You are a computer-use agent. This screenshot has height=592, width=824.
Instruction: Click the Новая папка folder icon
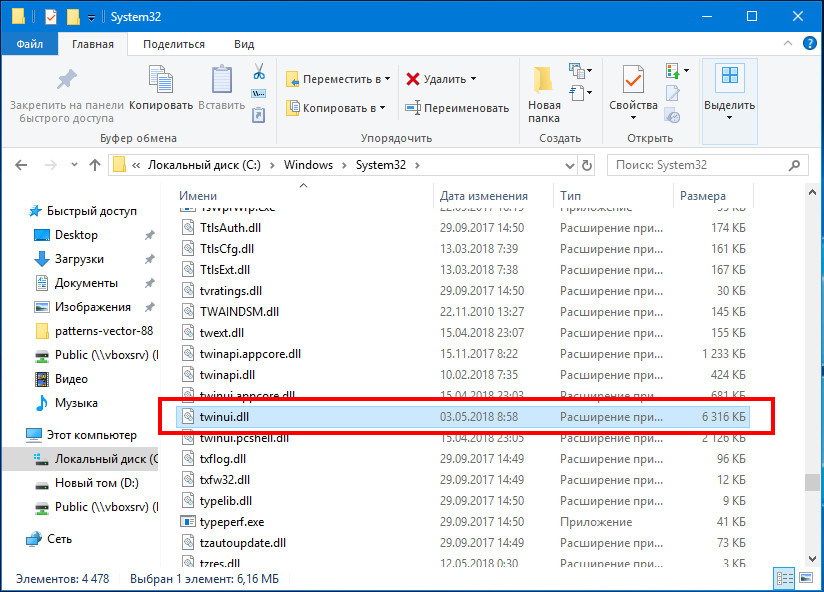[543, 80]
